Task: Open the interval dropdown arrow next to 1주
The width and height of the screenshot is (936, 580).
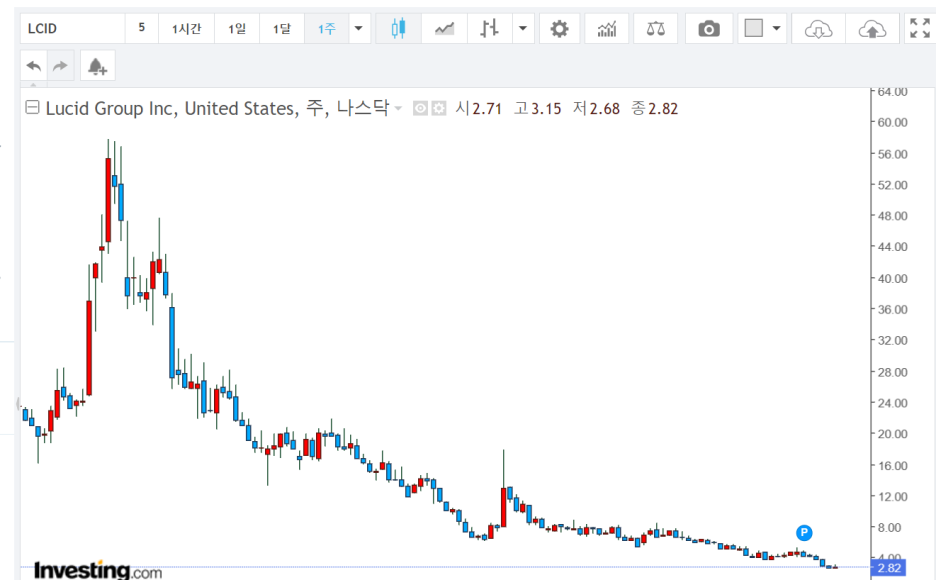Action: coord(359,29)
